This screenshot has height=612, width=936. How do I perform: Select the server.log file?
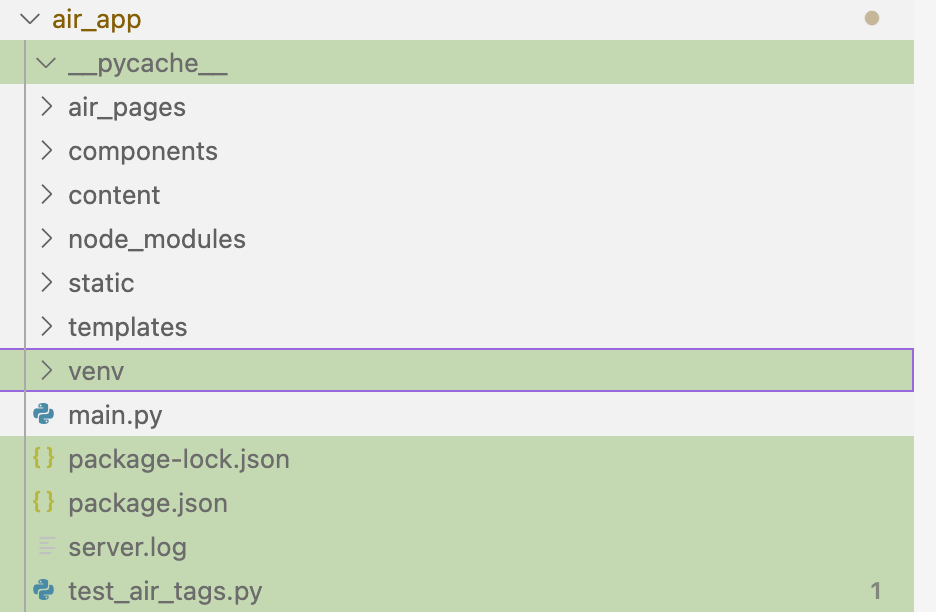[127, 547]
